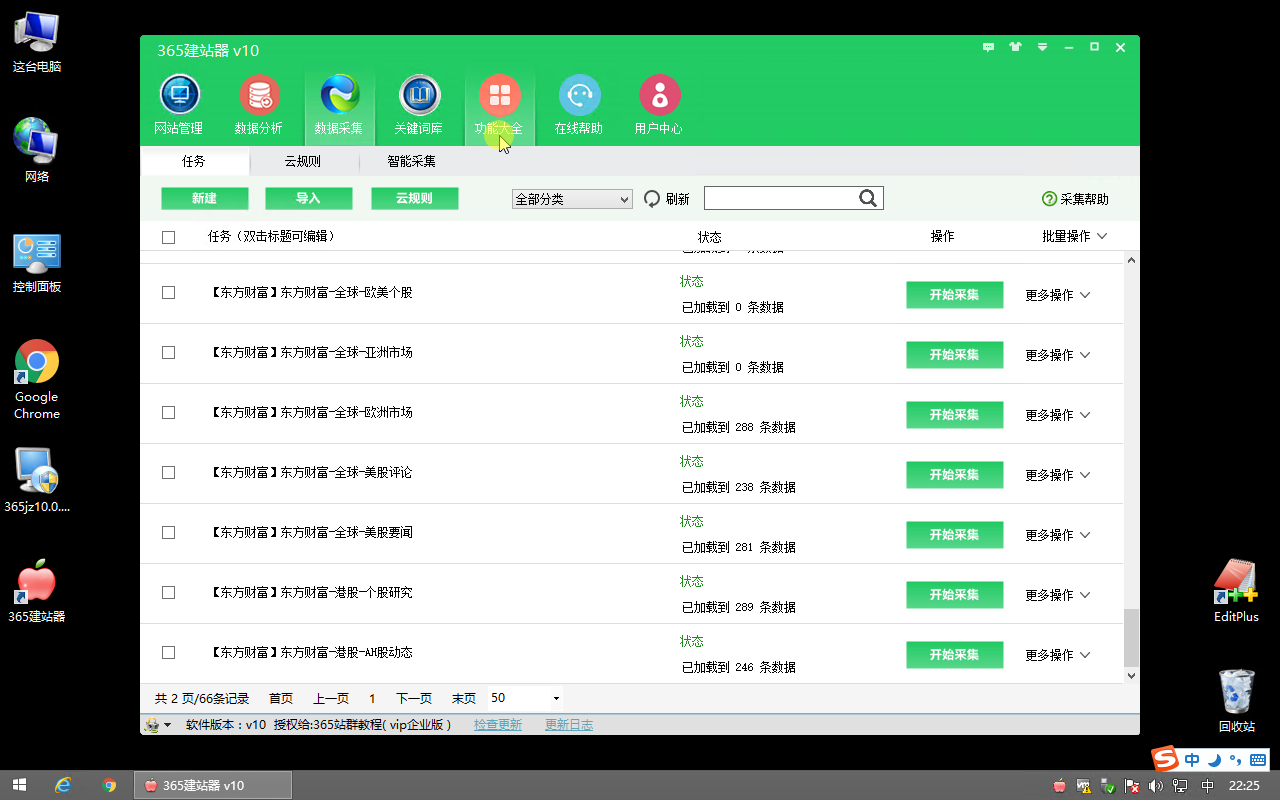Check the 东方财富-全球-欧美个股 task
The height and width of the screenshot is (800, 1280).
click(x=168, y=292)
